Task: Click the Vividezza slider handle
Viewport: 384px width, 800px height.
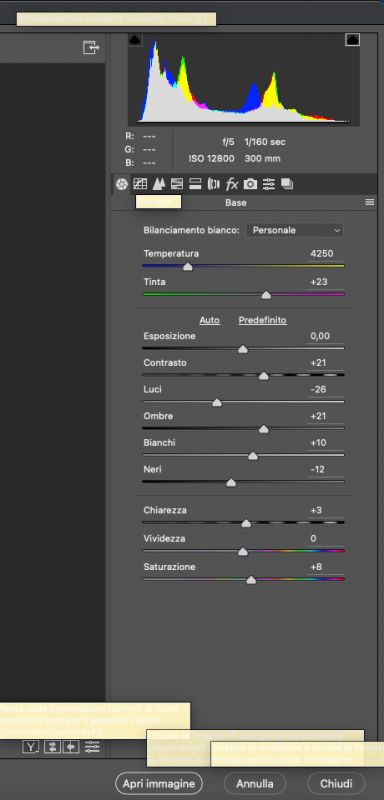Action: pos(243,552)
